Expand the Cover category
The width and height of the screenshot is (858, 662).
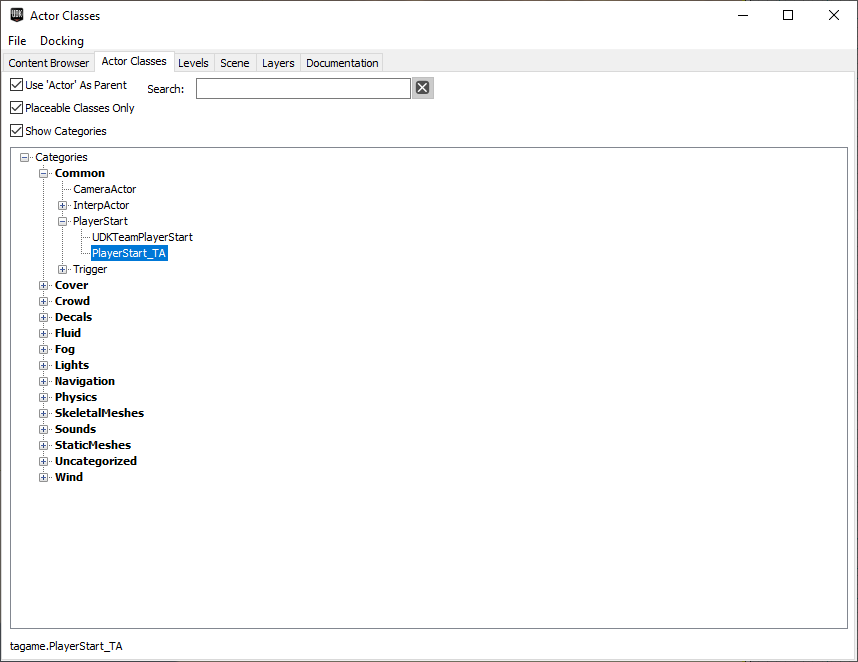[x=43, y=285]
